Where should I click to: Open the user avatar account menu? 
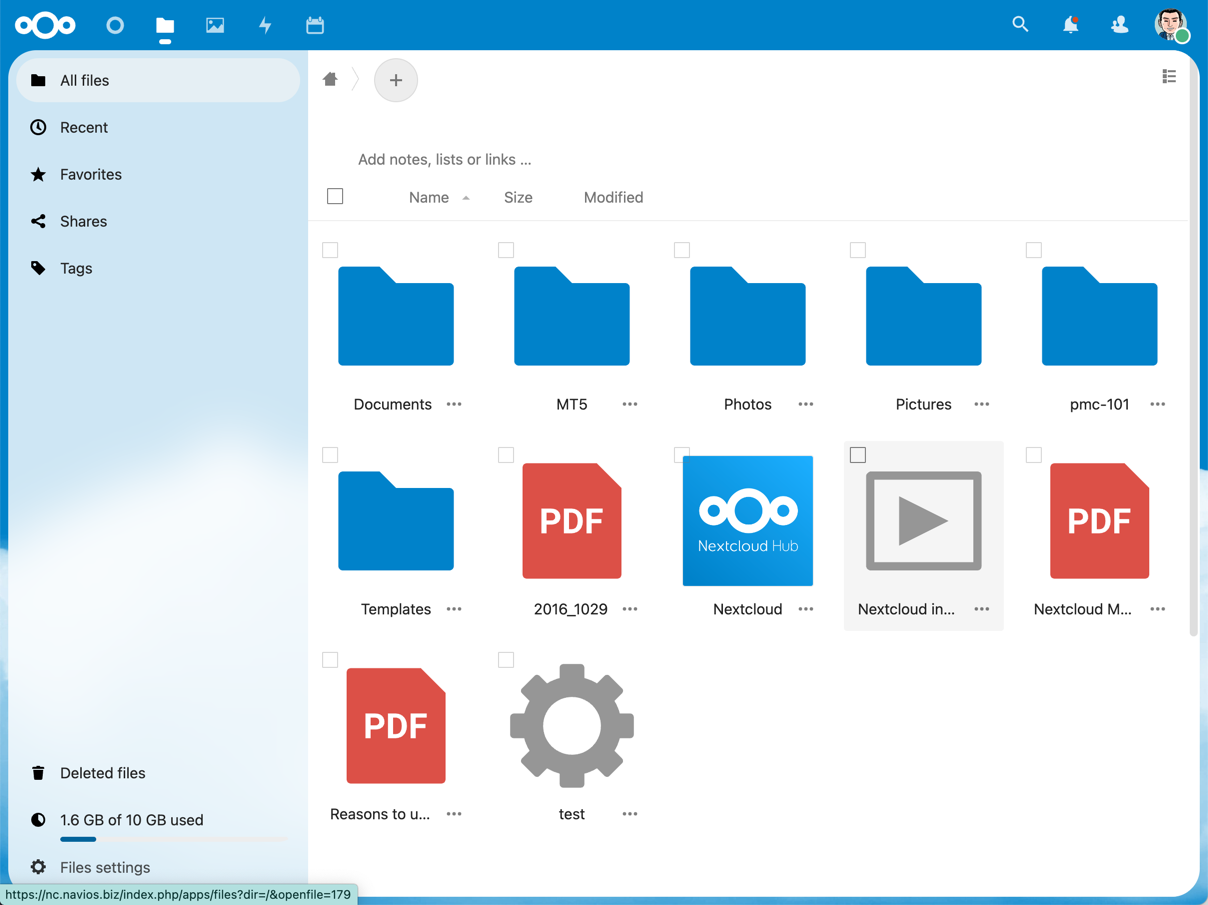(x=1170, y=24)
